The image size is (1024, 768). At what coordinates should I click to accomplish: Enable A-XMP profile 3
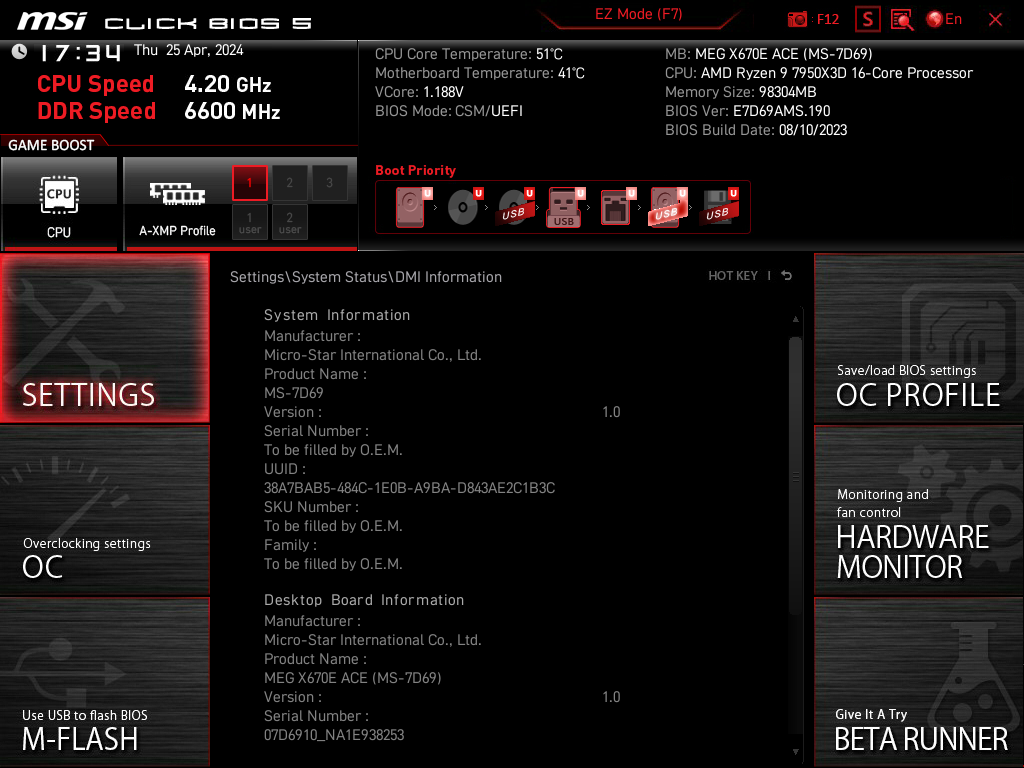(x=329, y=183)
